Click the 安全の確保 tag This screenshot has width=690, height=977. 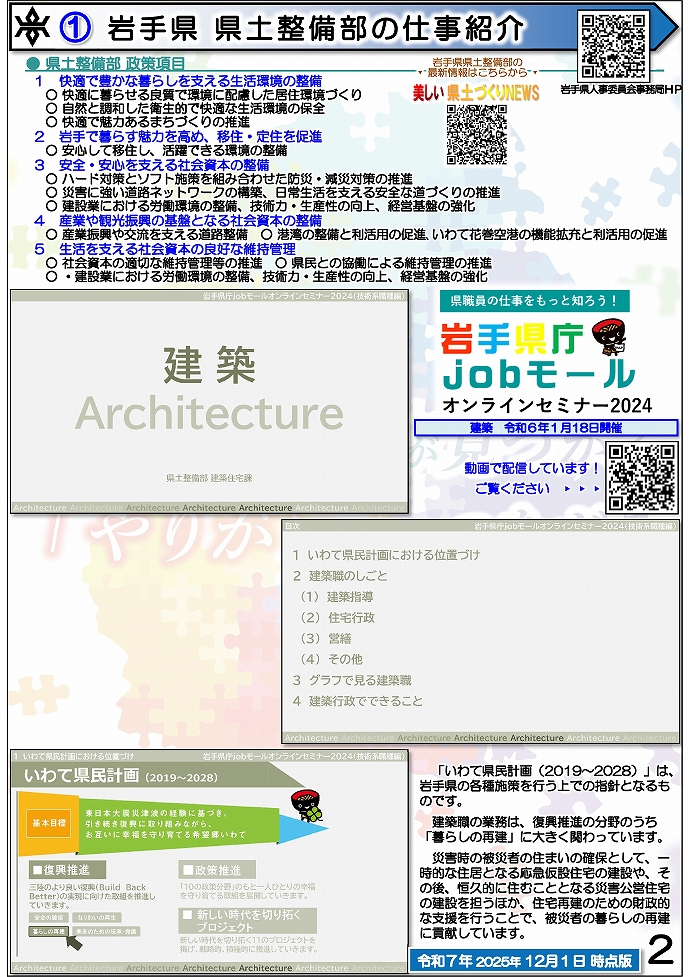[x=49, y=918]
